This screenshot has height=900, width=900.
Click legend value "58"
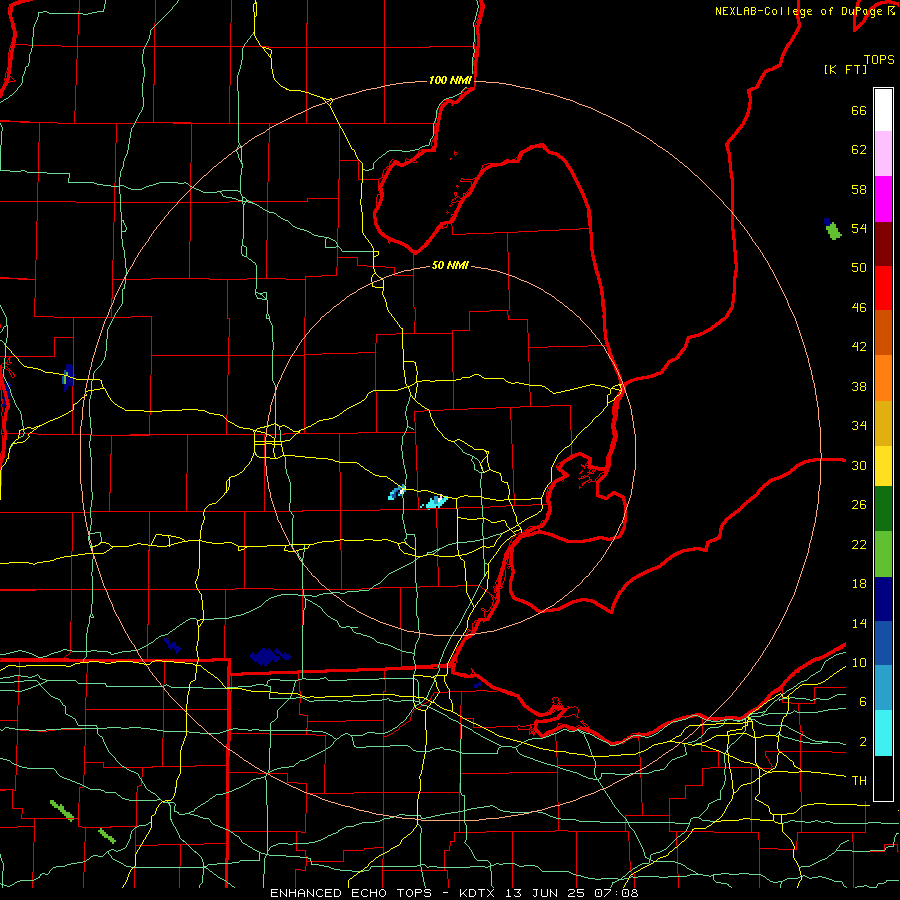[859, 189]
